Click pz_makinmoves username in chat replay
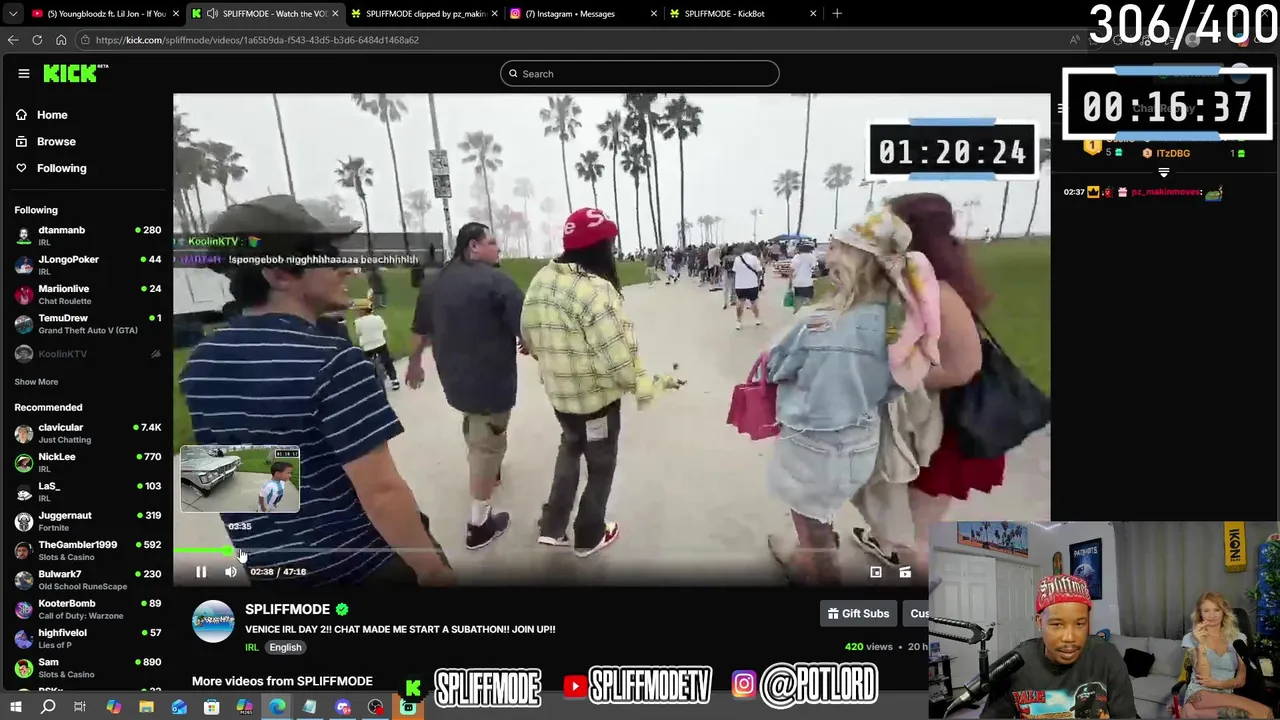The width and height of the screenshot is (1280, 720). (1166, 192)
